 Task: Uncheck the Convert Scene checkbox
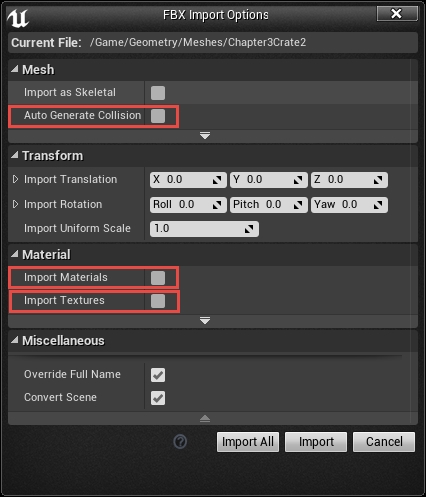tap(158, 398)
